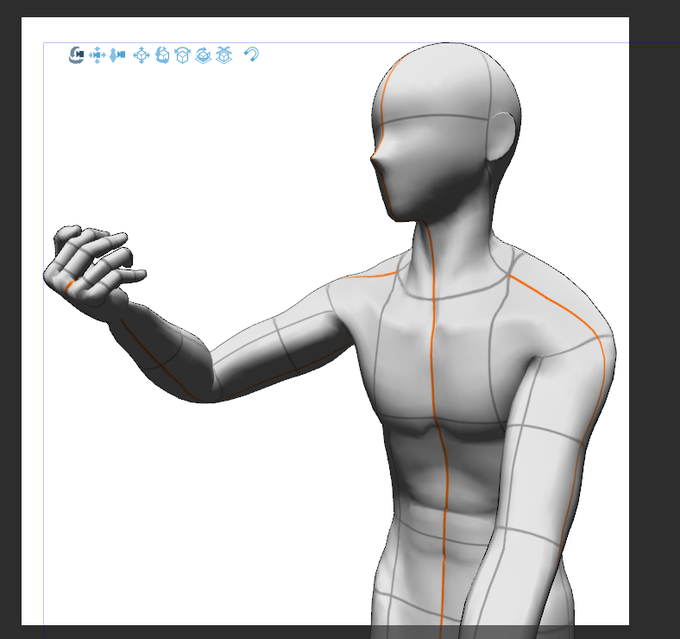
Task: Select the 3D figure's head
Action: coord(445,130)
